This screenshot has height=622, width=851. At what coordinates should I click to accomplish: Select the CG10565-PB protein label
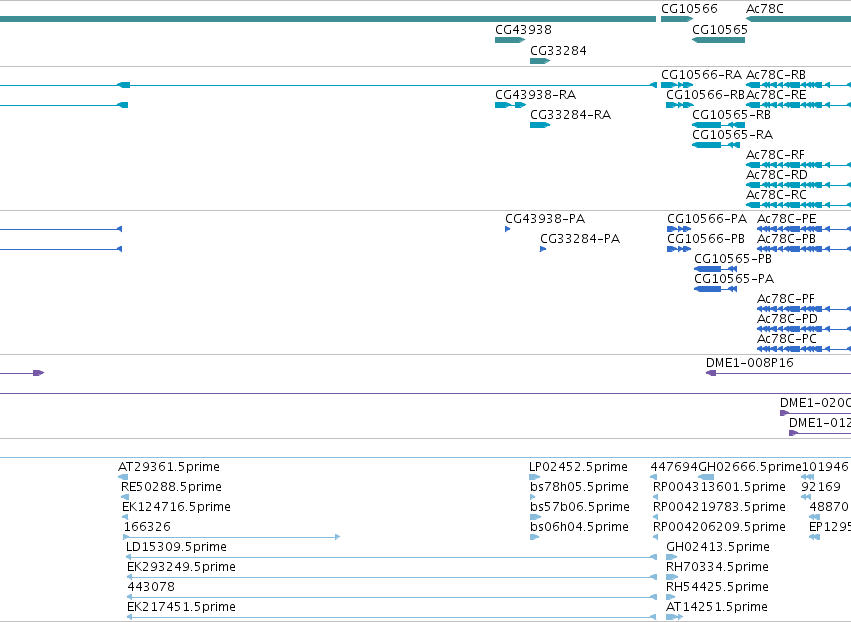click(x=733, y=259)
